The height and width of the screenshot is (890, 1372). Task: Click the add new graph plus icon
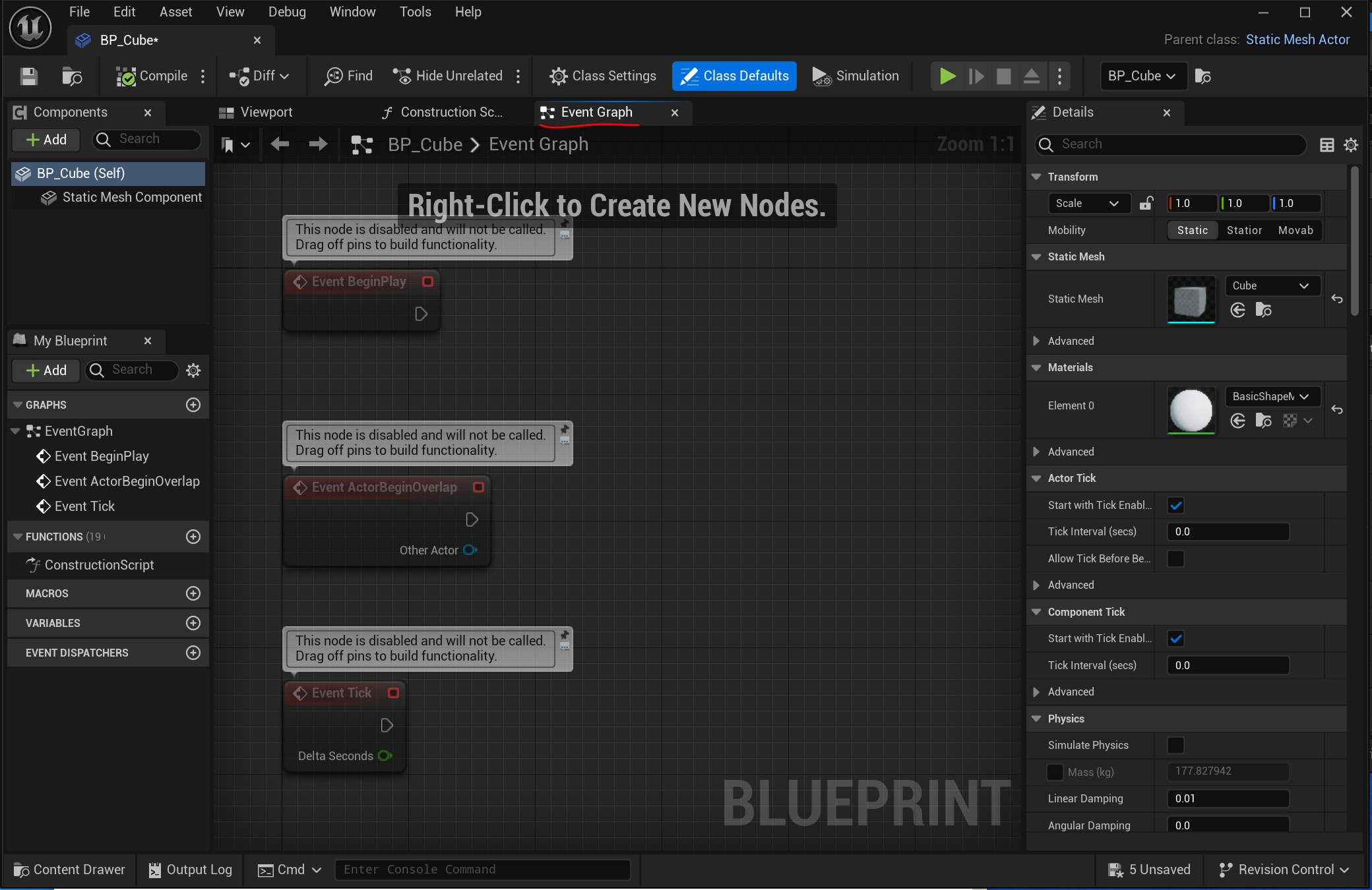click(x=193, y=405)
